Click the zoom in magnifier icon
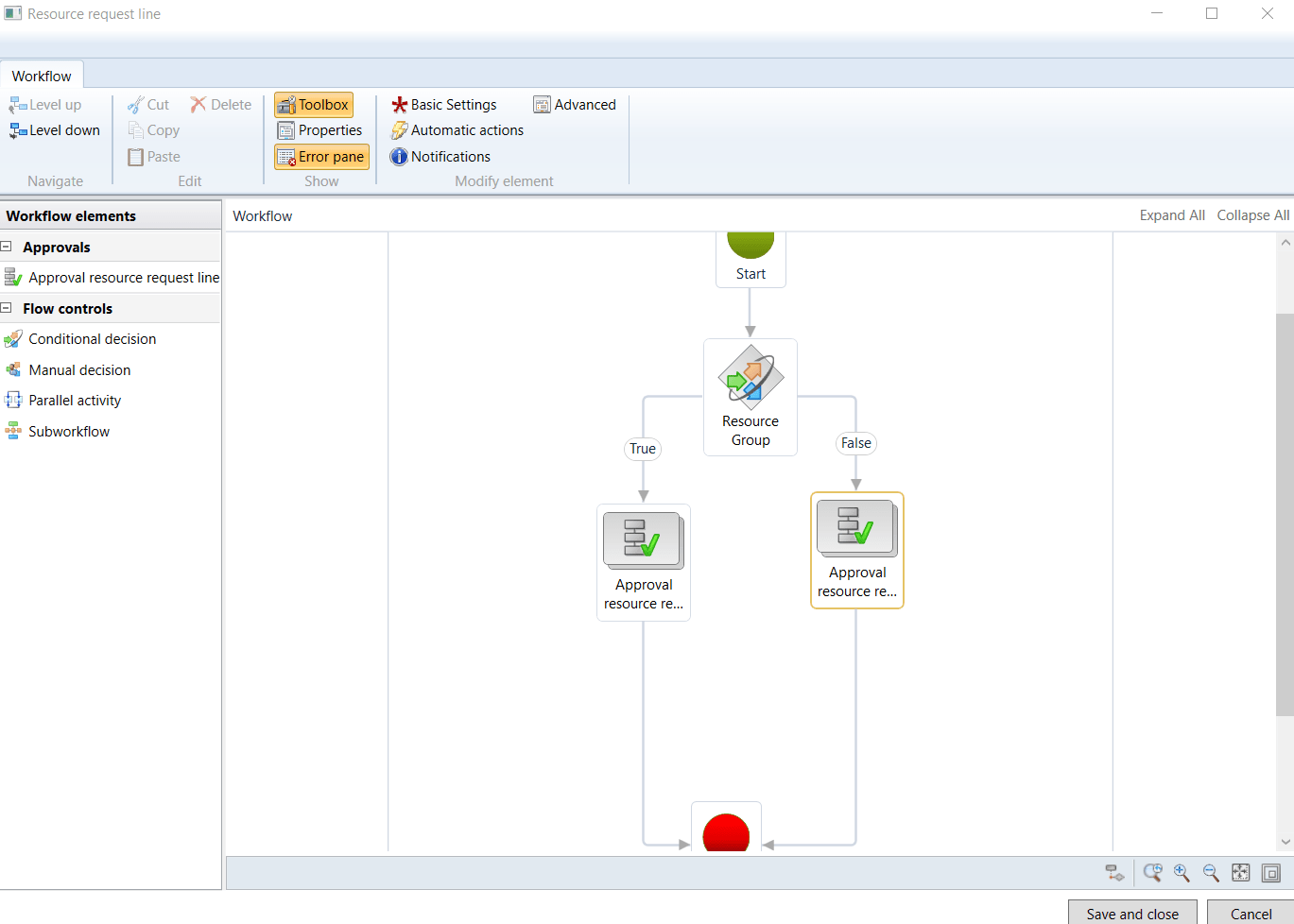This screenshot has width=1294, height=924. 1182,873
